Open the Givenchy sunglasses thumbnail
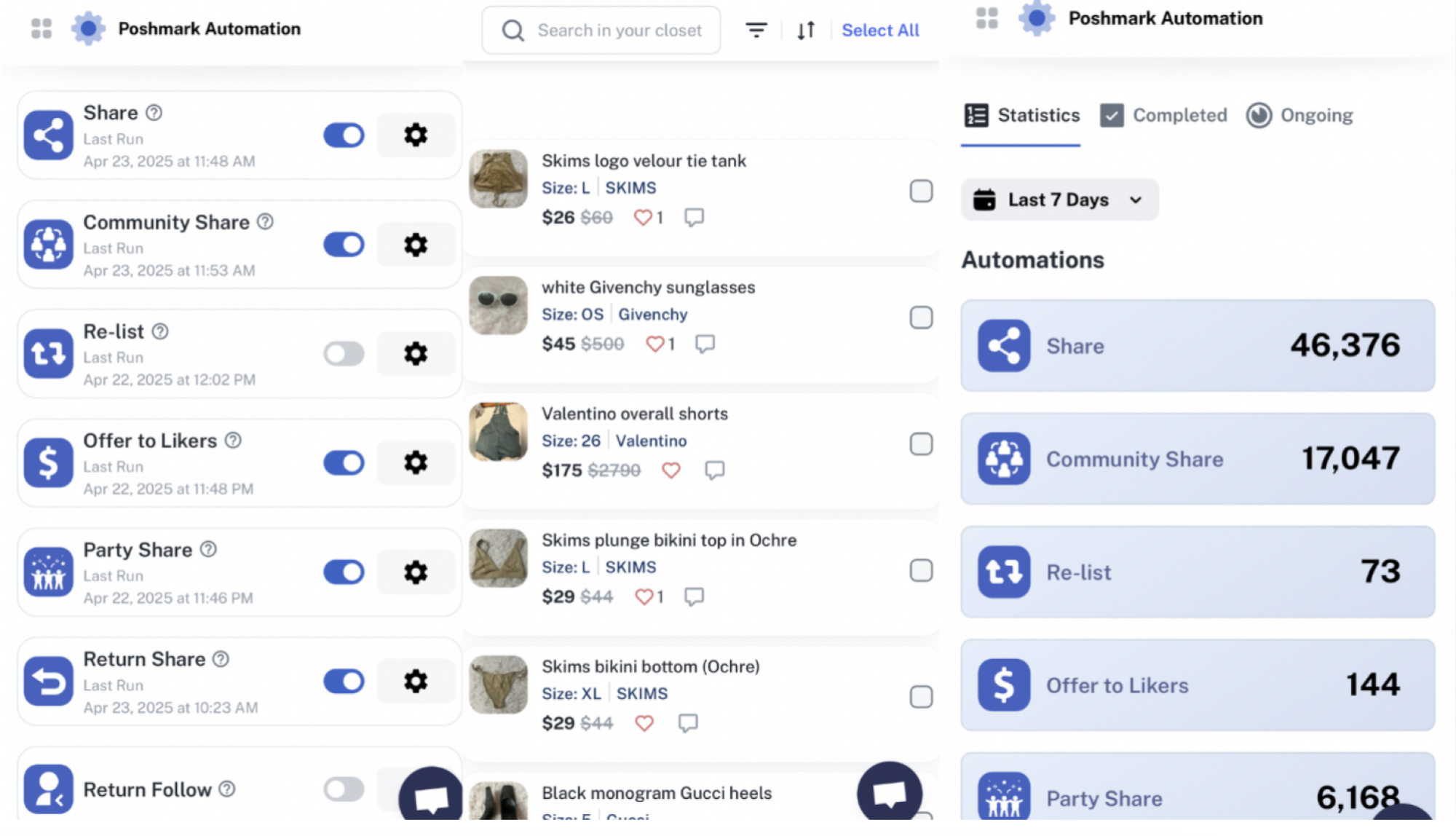 499,306
